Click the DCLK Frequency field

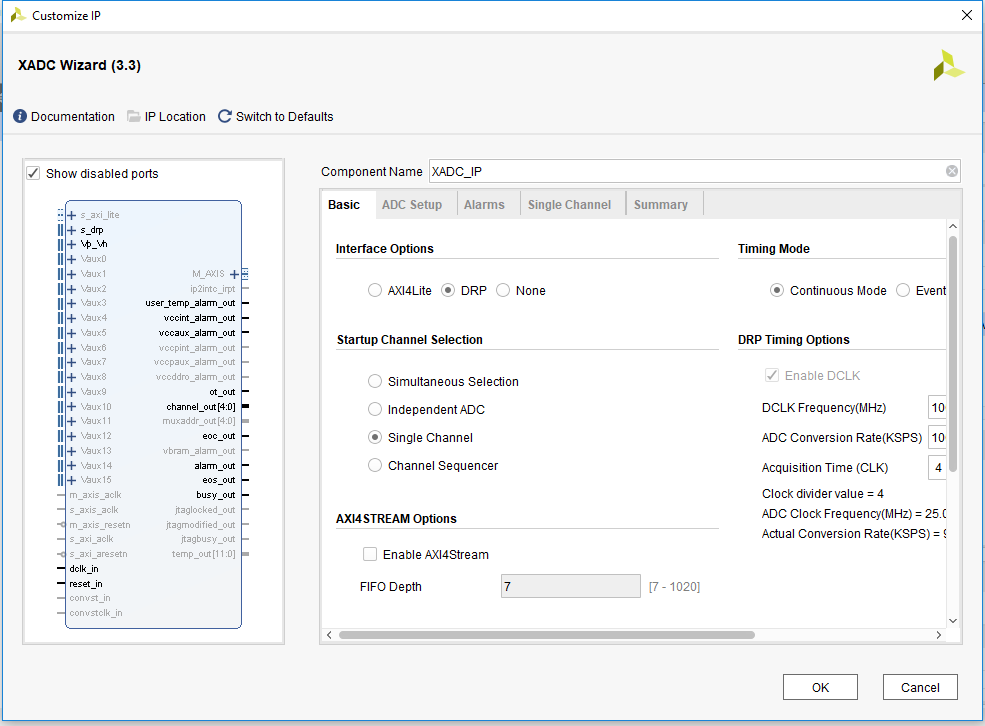point(937,408)
